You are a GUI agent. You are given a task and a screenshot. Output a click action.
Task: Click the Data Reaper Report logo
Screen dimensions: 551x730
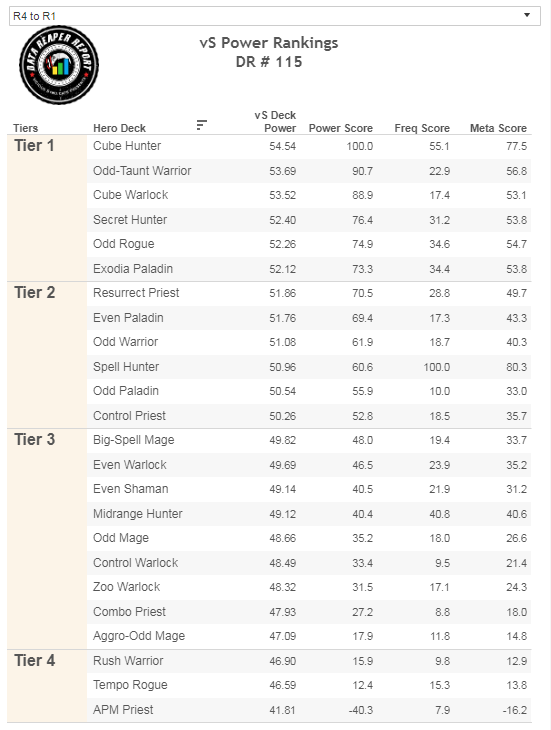coord(59,65)
